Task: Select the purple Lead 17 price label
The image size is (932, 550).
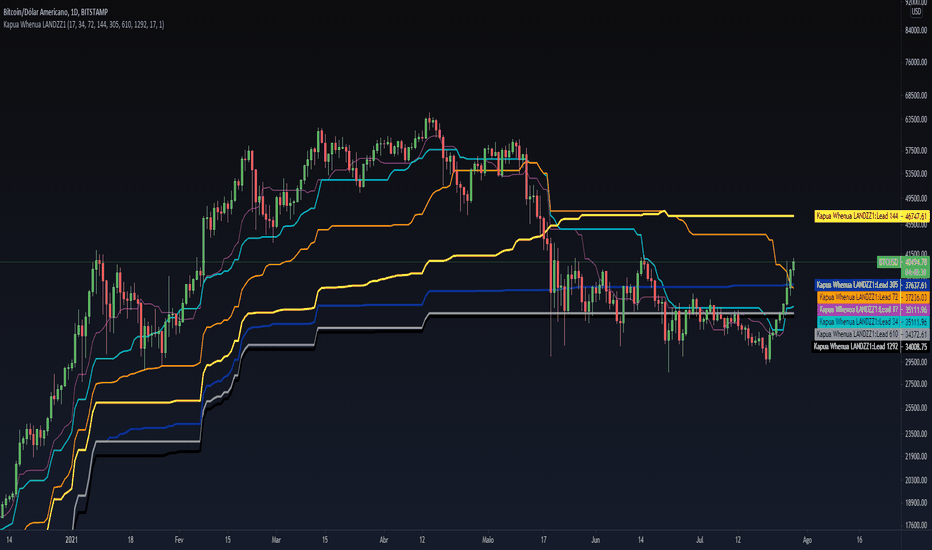Action: pyautogui.click(x=873, y=310)
